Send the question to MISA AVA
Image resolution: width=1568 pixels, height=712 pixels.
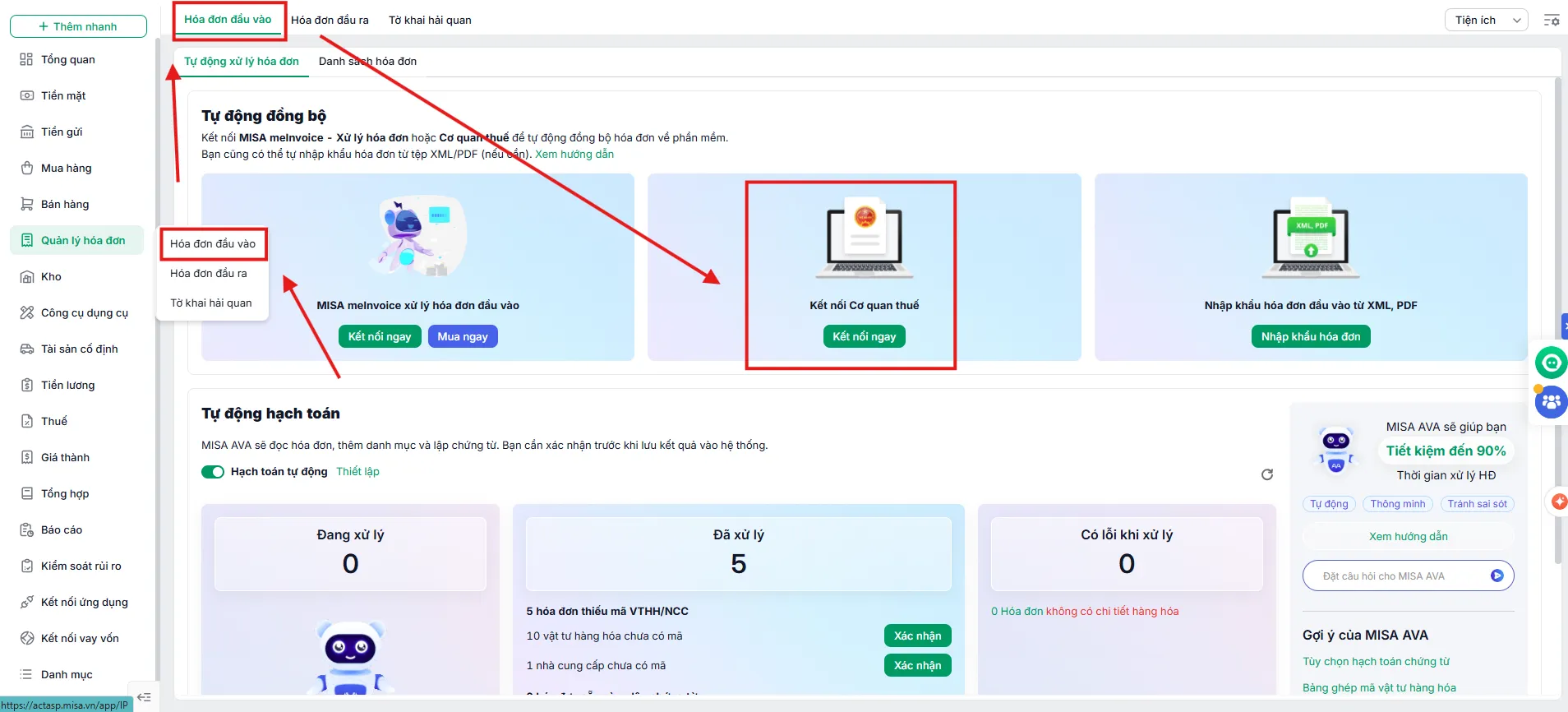coord(1497,576)
